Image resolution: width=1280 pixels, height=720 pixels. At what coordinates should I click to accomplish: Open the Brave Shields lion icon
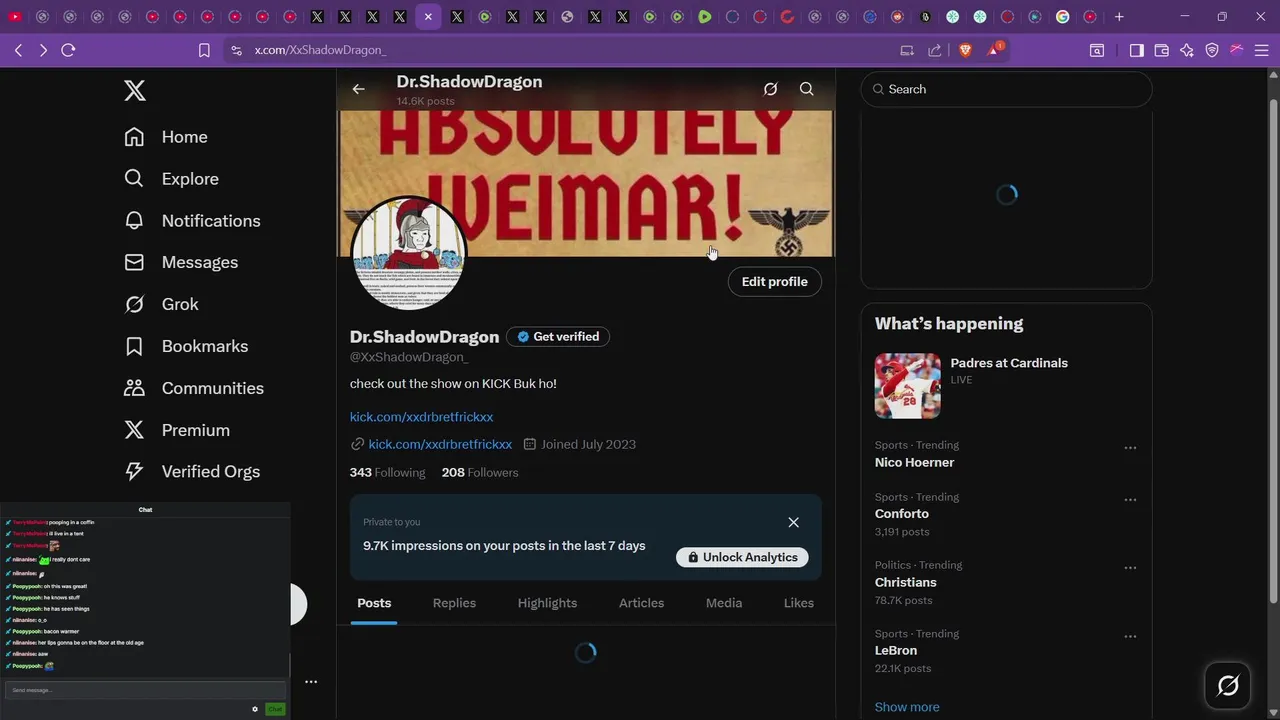point(965,50)
